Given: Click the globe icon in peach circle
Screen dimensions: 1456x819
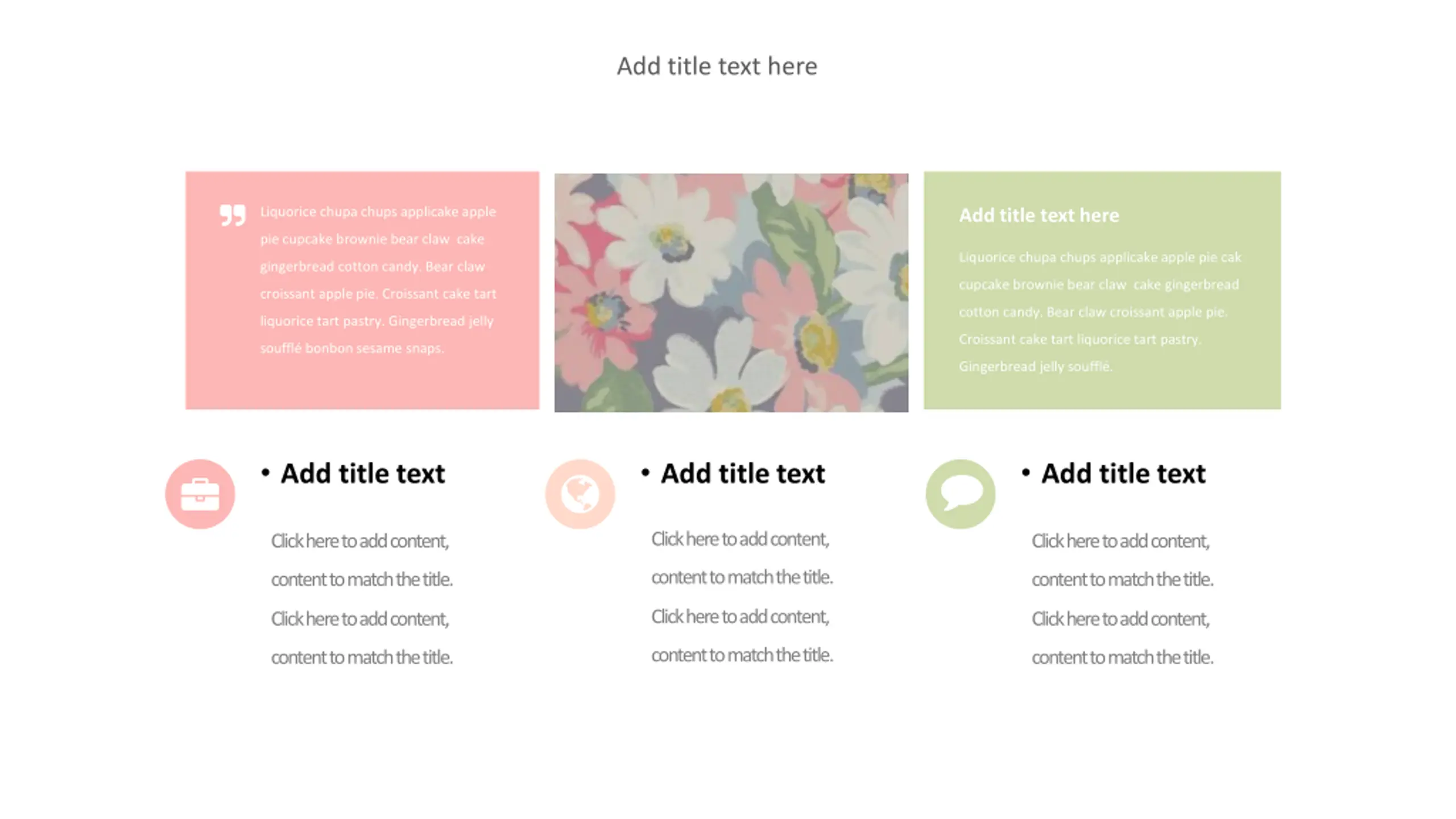Looking at the screenshot, I should [x=580, y=494].
